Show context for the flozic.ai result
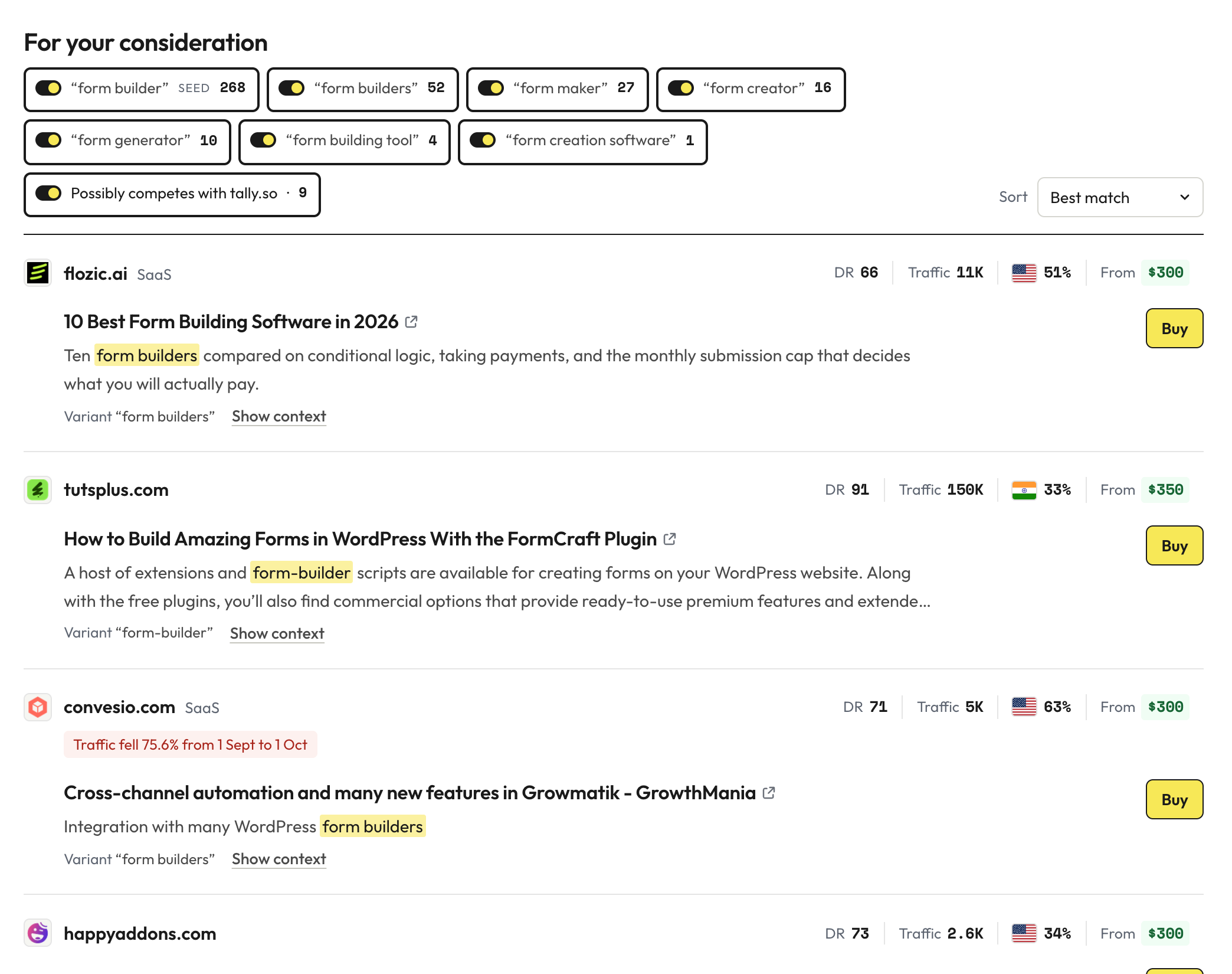 [279, 417]
